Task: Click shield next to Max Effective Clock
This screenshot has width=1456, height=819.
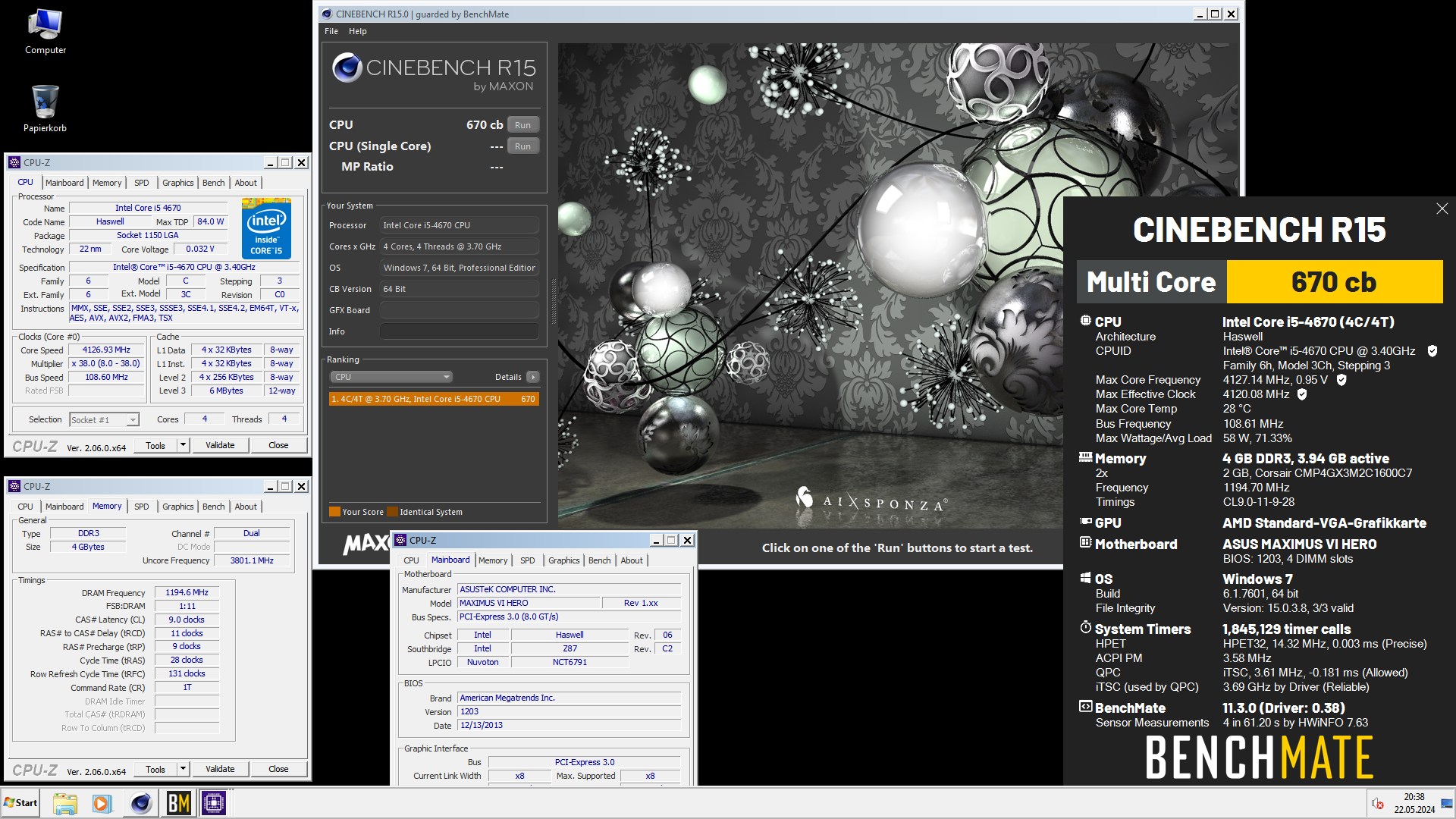Action: coord(1302,394)
